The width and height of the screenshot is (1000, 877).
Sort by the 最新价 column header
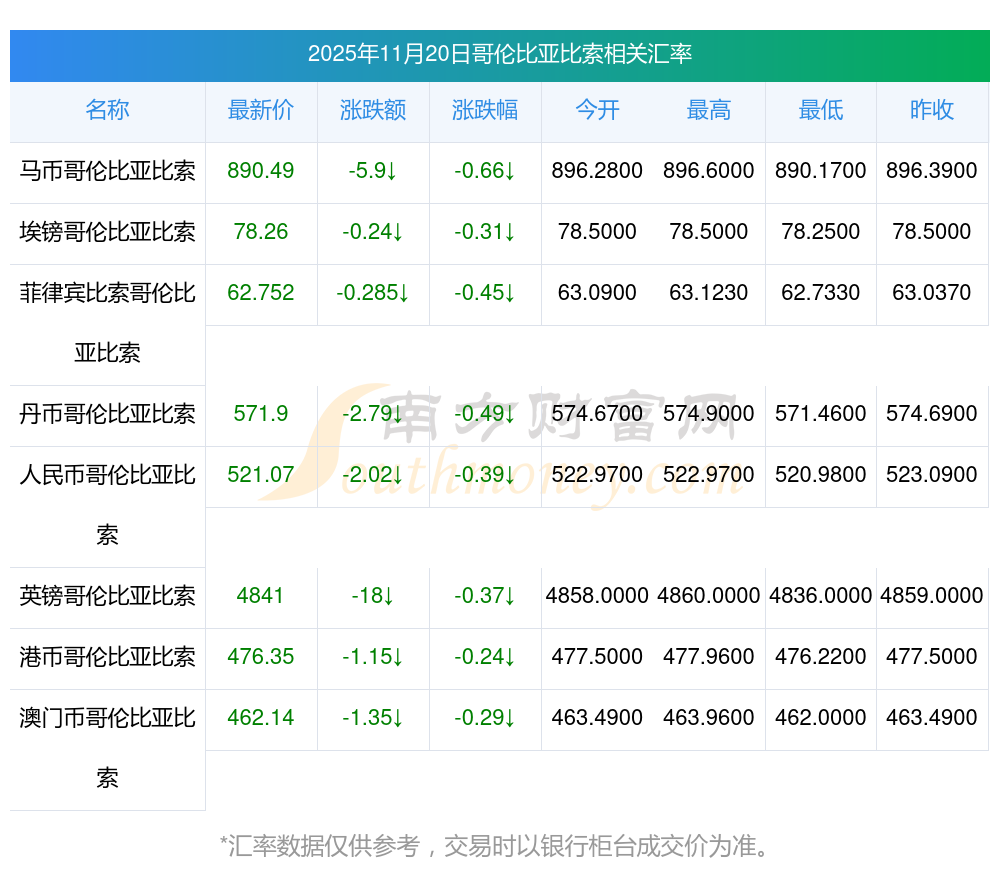tap(261, 110)
